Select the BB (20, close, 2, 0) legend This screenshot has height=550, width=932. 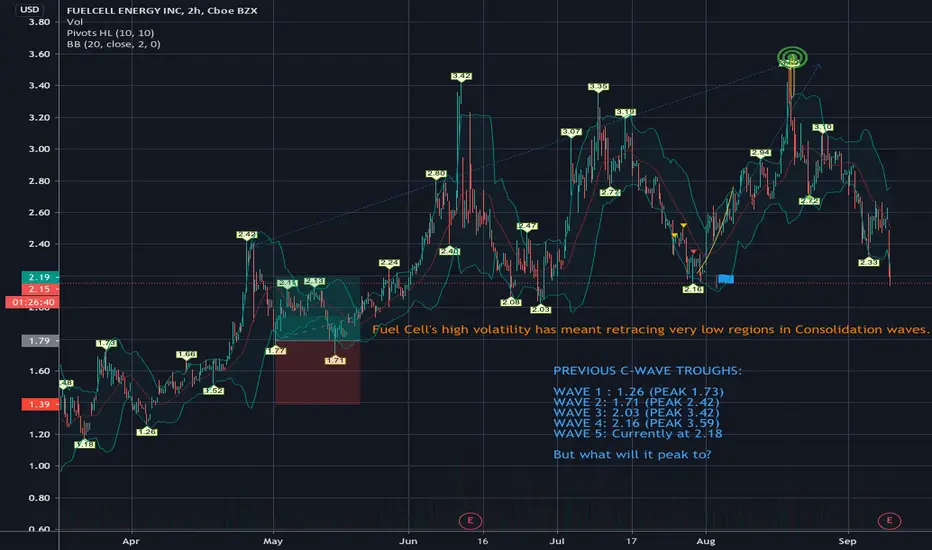(114, 44)
